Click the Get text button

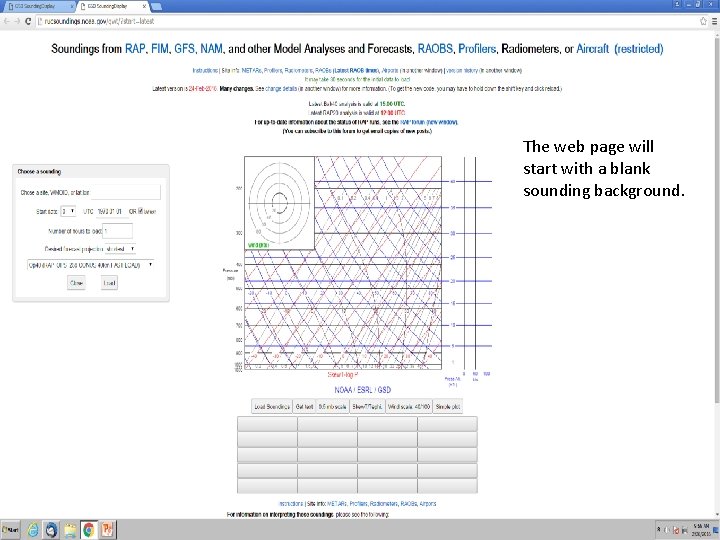(x=304, y=406)
